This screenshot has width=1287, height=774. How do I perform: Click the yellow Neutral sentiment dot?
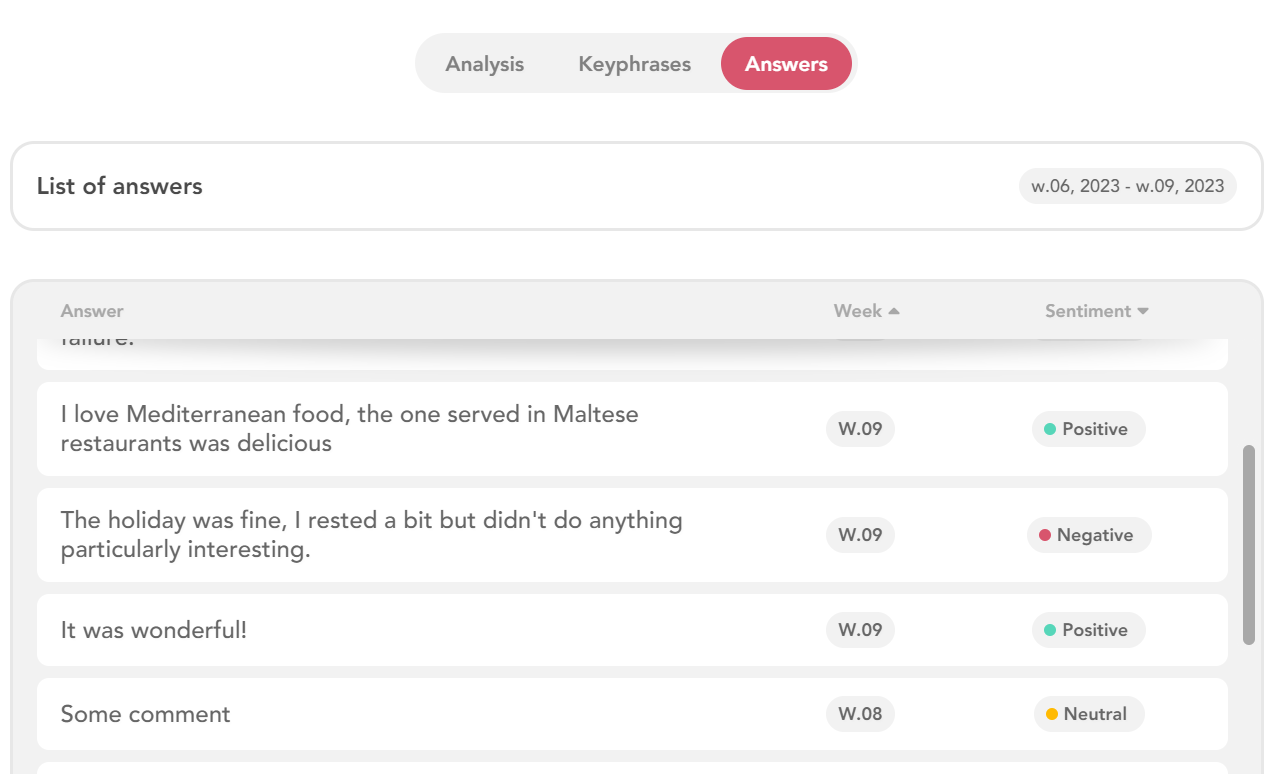(1052, 714)
